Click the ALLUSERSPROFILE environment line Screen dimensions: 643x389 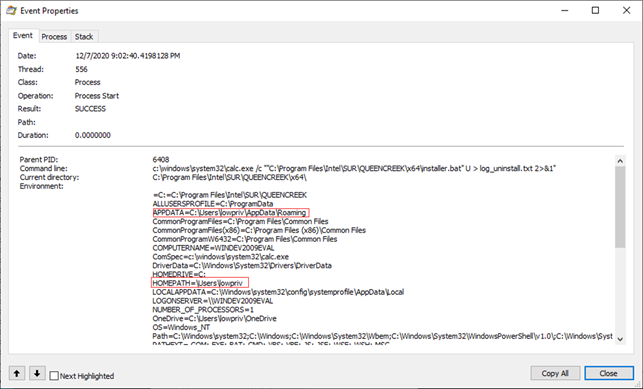click(213, 204)
